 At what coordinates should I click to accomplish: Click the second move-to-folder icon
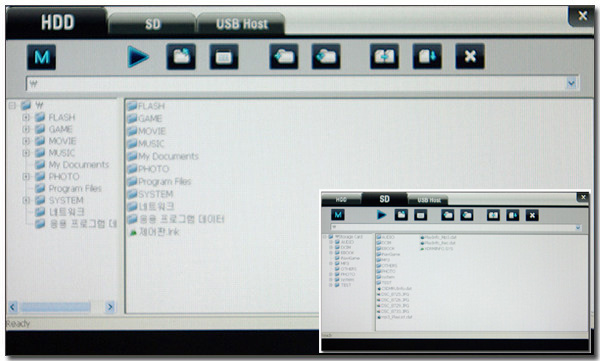[x=326, y=57]
